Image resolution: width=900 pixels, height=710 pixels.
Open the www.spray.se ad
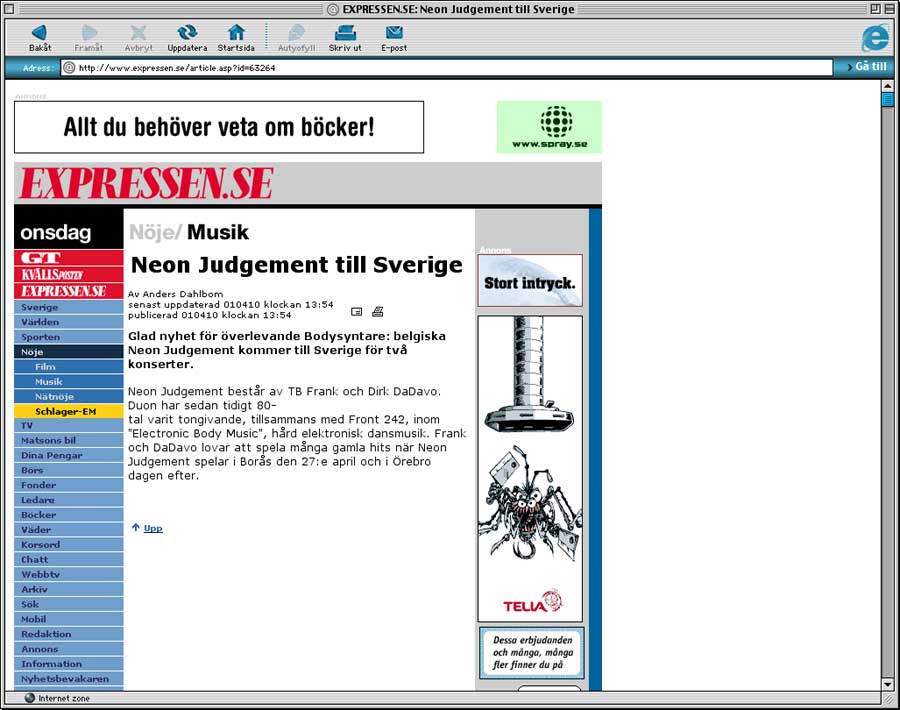pyautogui.click(x=549, y=127)
